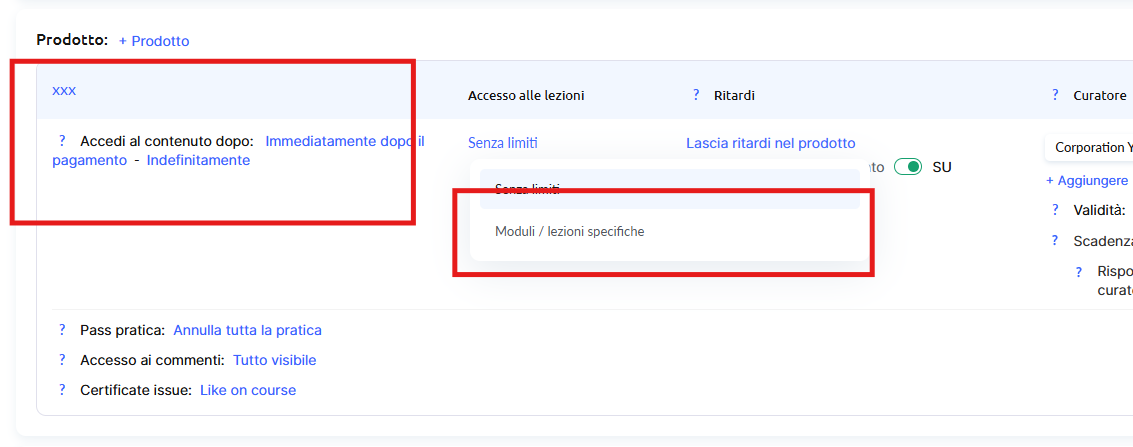Open the Corporation curator dropdown
Screen dimensions: 1133x447
[x=1090, y=147]
